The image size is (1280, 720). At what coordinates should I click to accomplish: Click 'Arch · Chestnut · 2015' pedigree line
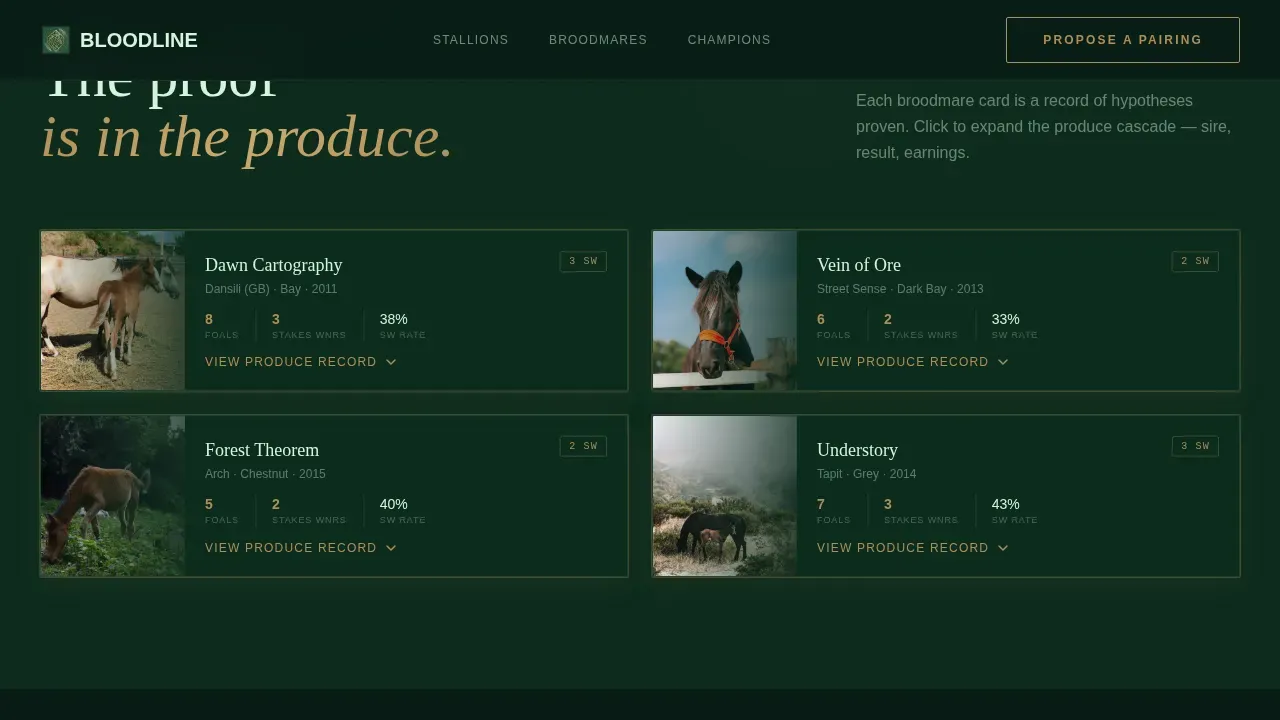click(x=265, y=474)
